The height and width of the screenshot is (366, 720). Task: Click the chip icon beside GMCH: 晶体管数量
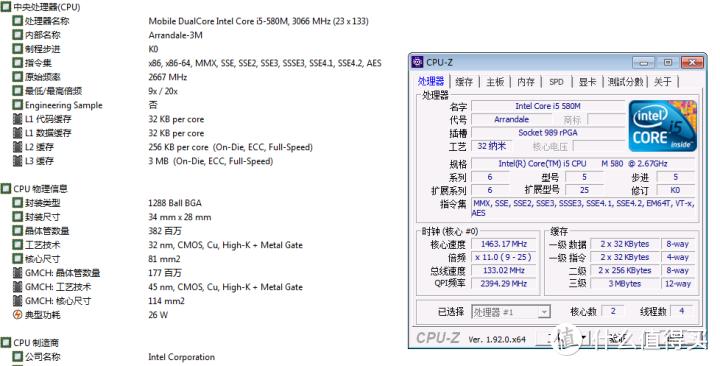[x=17, y=273]
